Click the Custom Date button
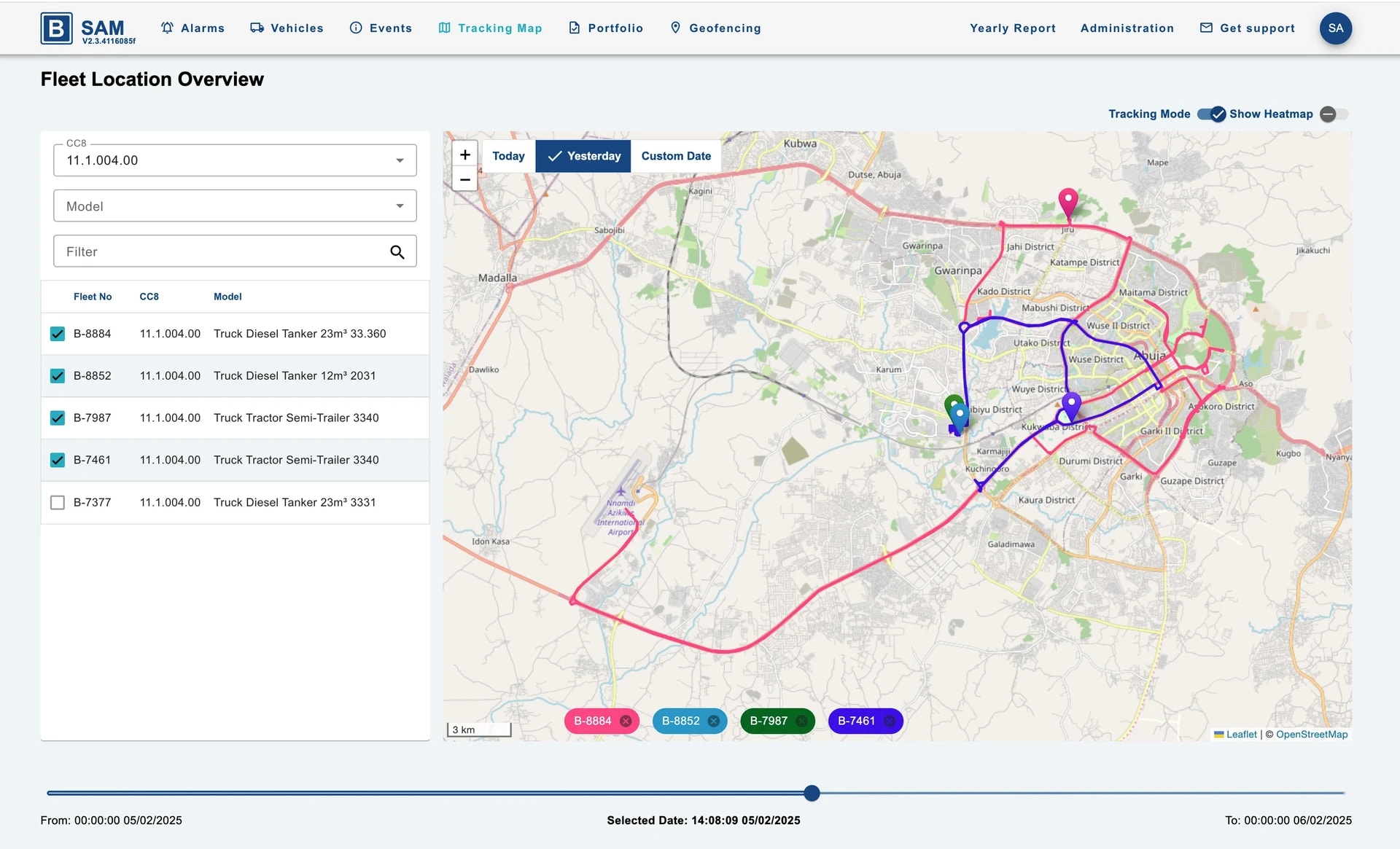 (676, 156)
